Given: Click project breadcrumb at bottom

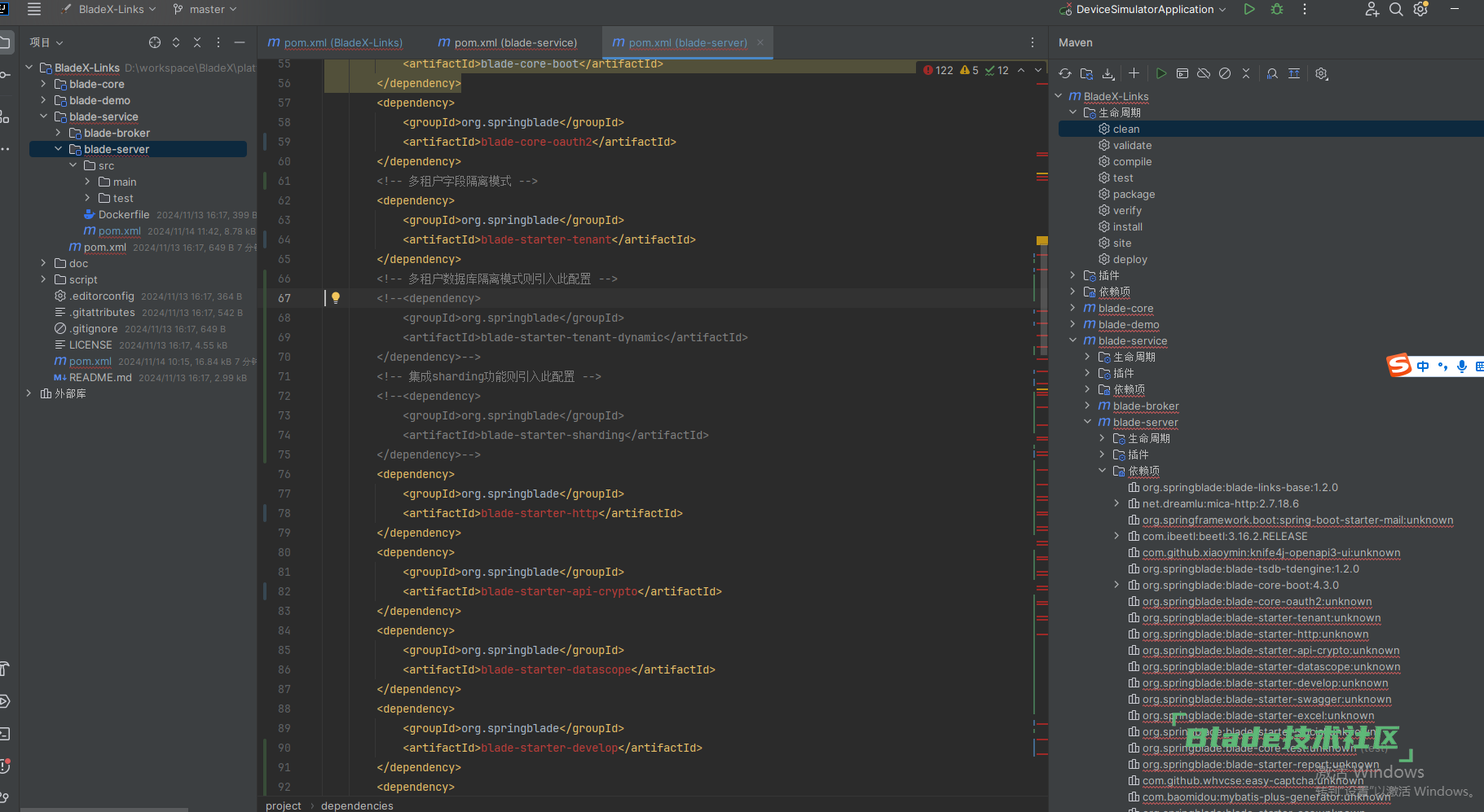Looking at the screenshot, I should 284,805.
